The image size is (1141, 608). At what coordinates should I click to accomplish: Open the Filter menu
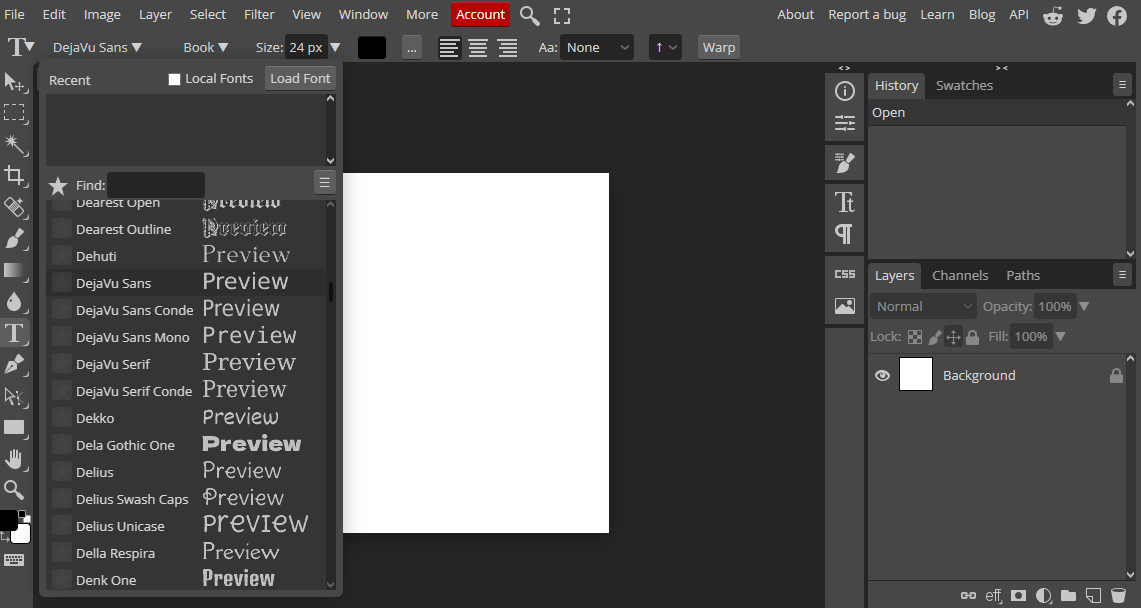point(259,15)
